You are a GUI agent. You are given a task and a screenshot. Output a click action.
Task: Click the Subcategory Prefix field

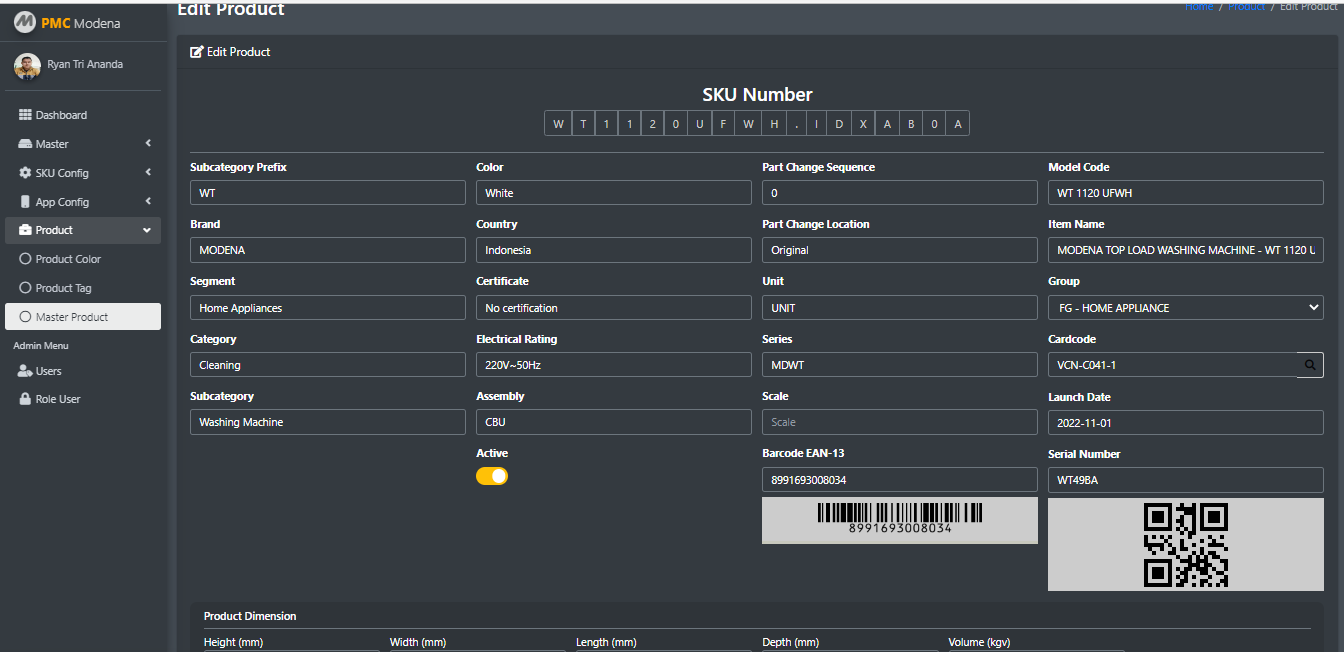point(328,193)
